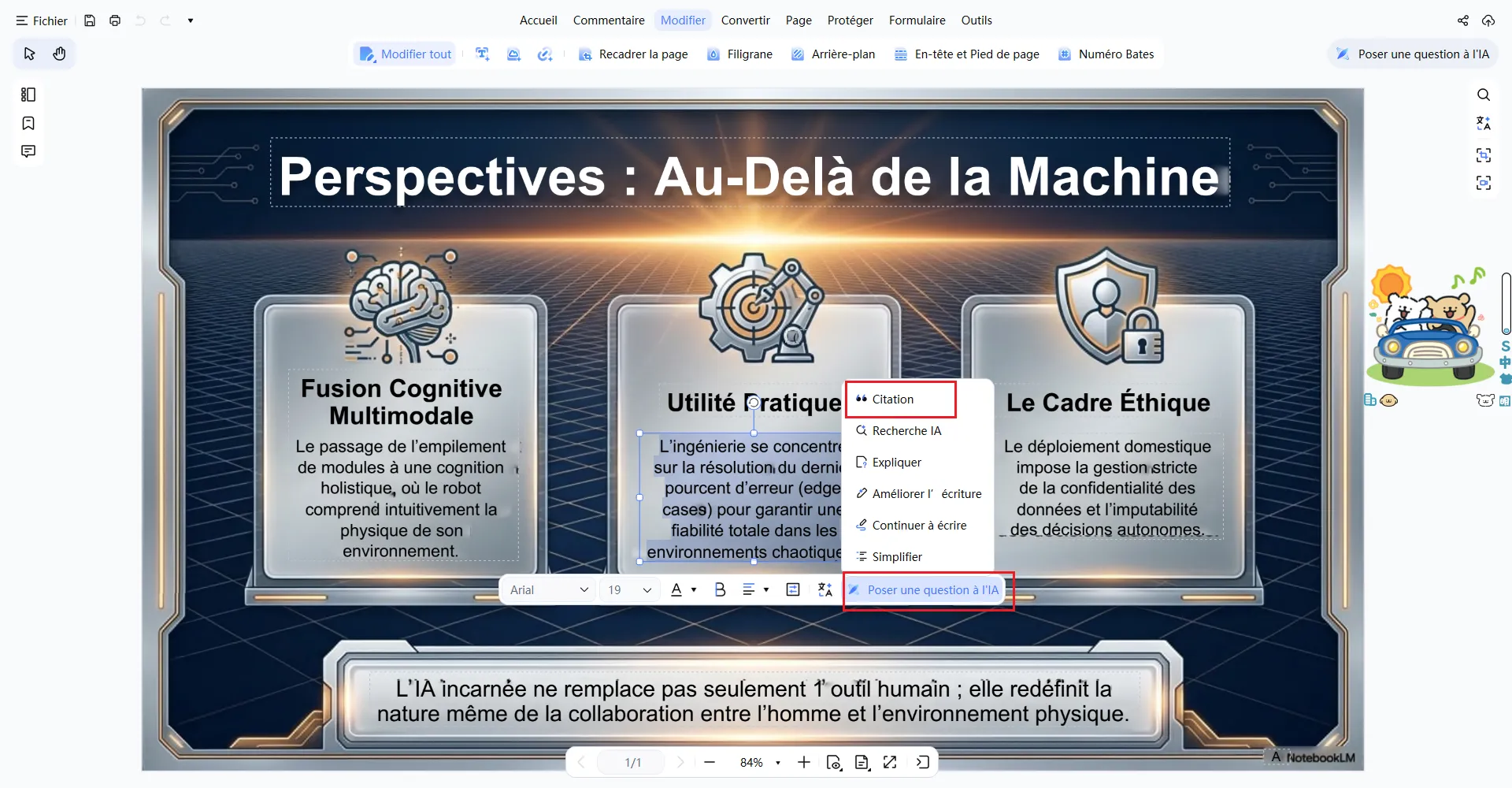Click the add text icon
The image size is (1512, 788).
pyautogui.click(x=483, y=54)
